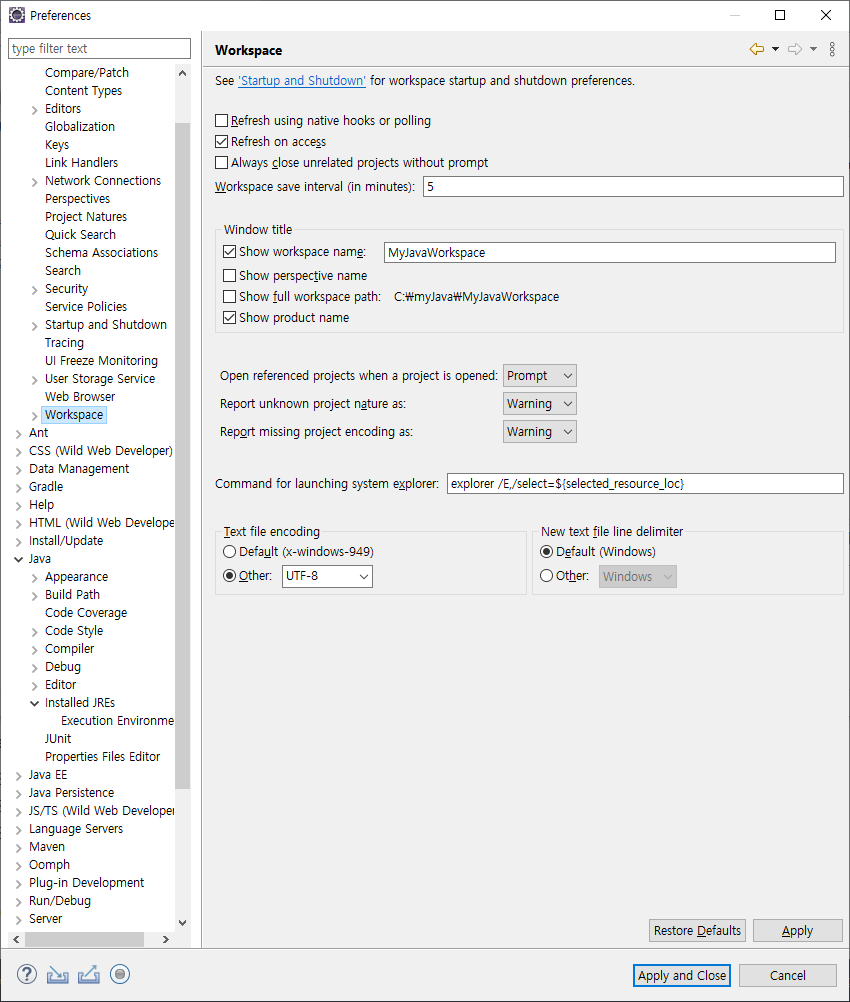Screen dimensions: 850x1002
Task: Expand the Code Style node
Action: click(x=35, y=632)
